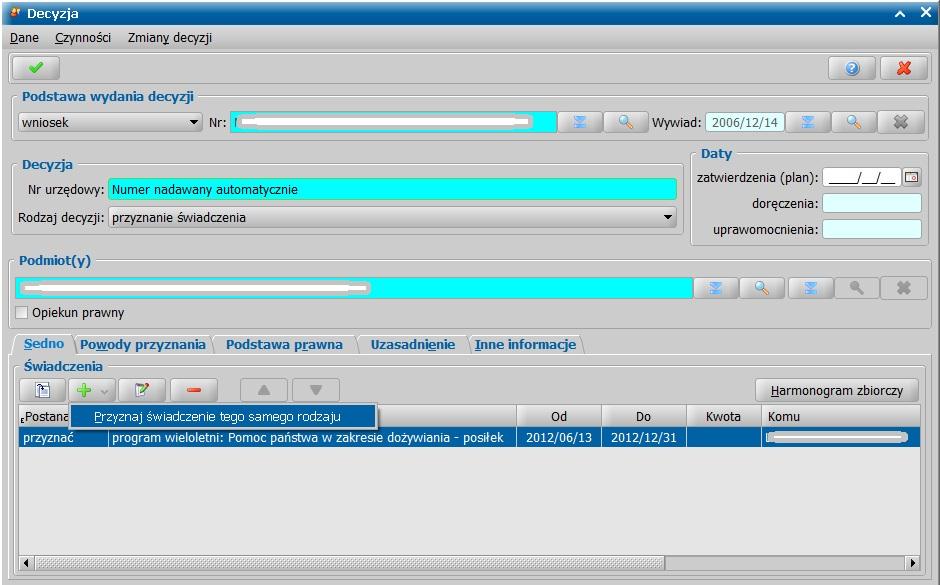Click 2012/06/13 start date cell
The height and width of the screenshot is (585, 940).
(x=559, y=438)
